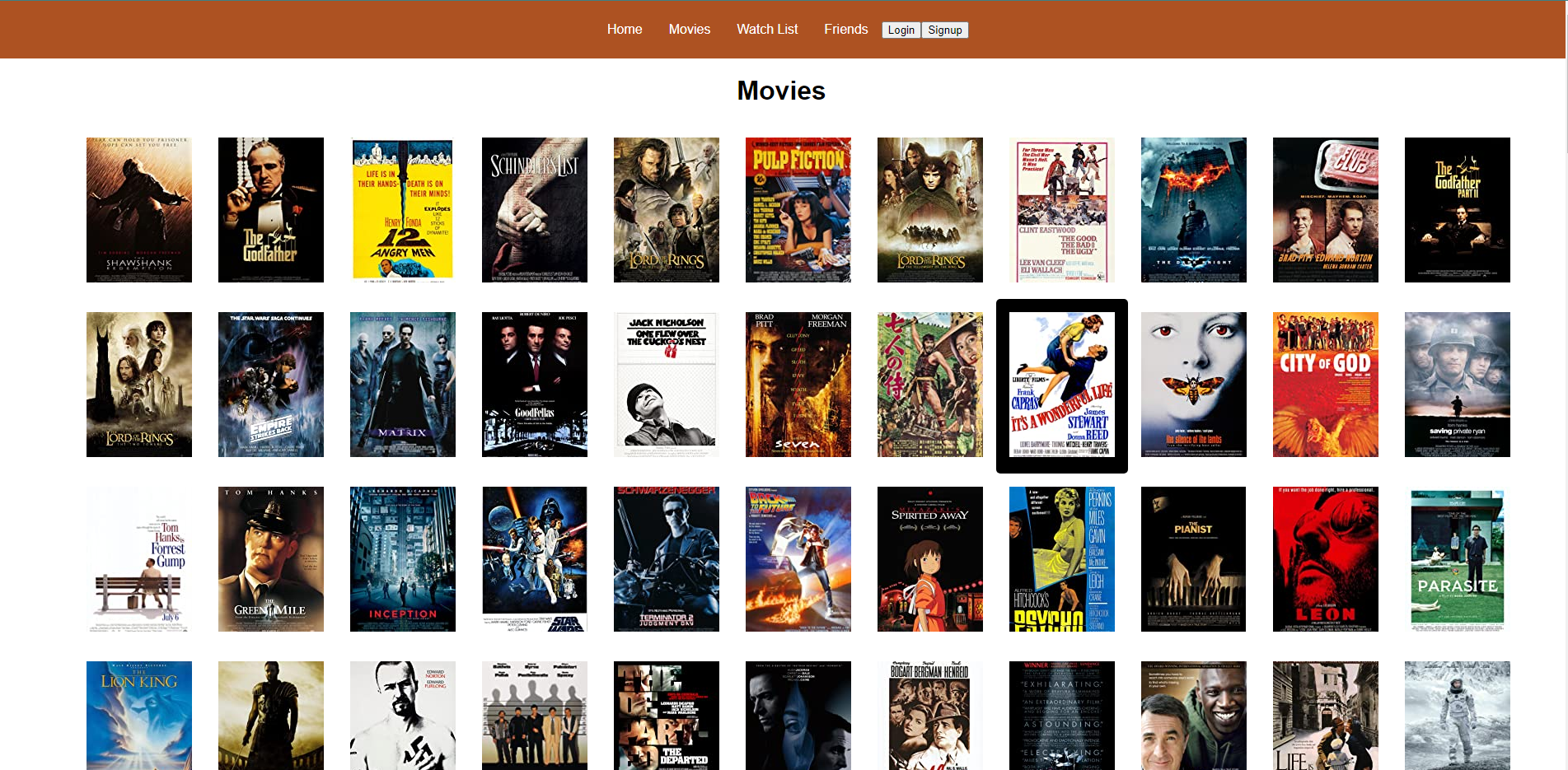Image resolution: width=1568 pixels, height=770 pixels.
Task: Go to the Movies page link
Action: 689,29
